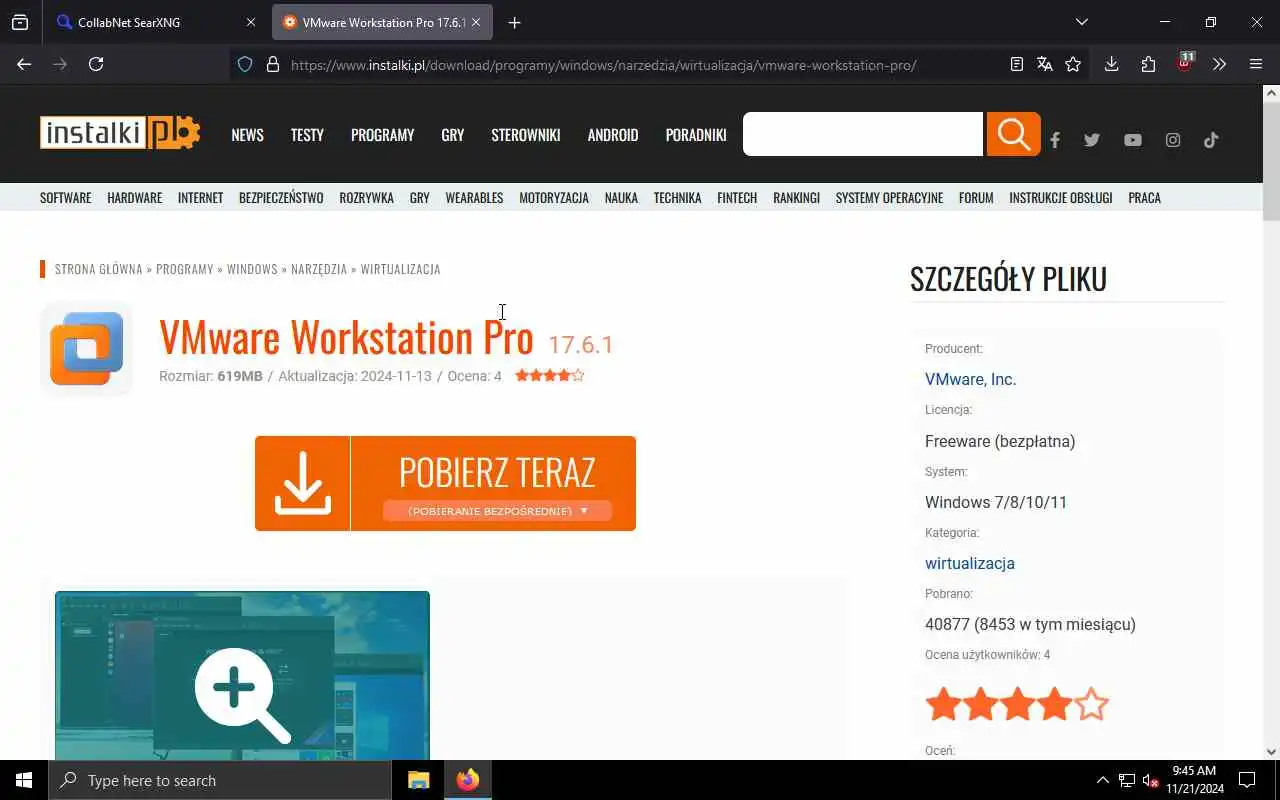Open the BEZPIECZEŃSTWO submenu link
1280x800 pixels.
point(281,198)
